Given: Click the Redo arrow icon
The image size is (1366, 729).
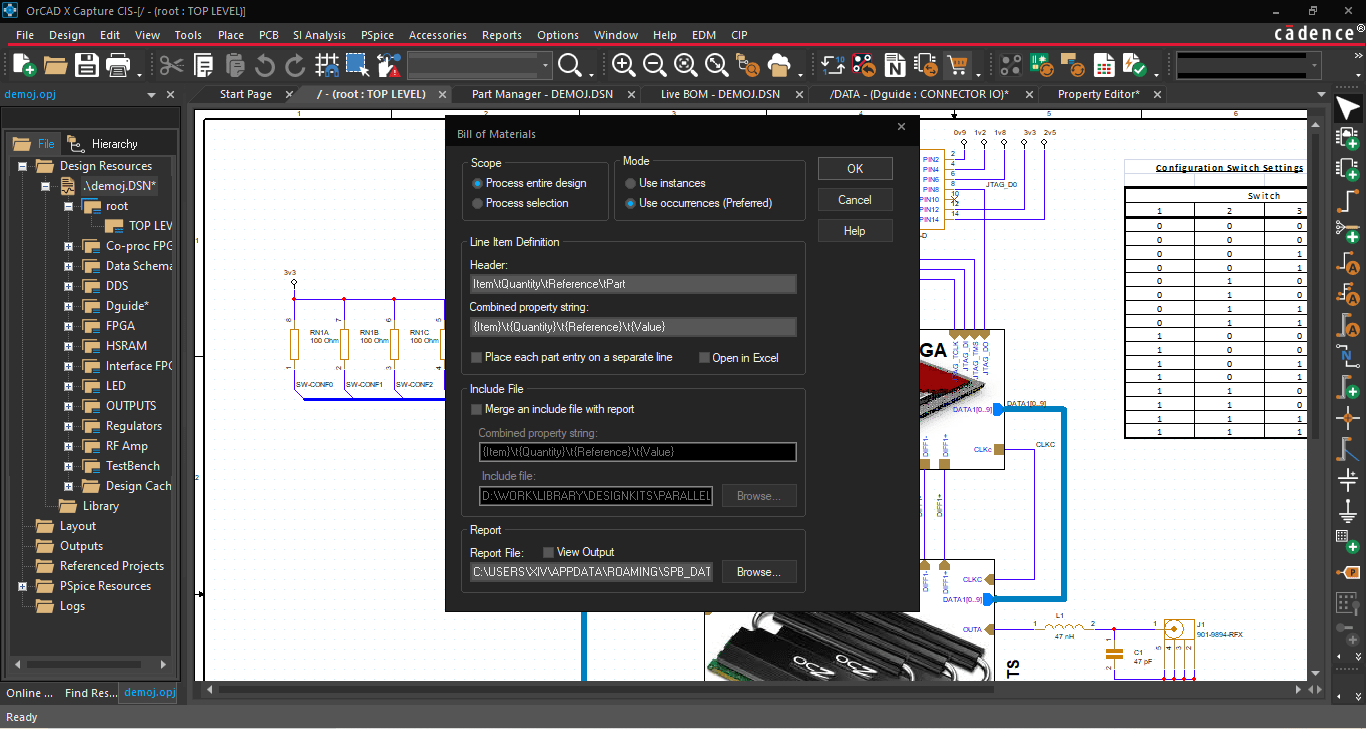Looking at the screenshot, I should point(295,66).
